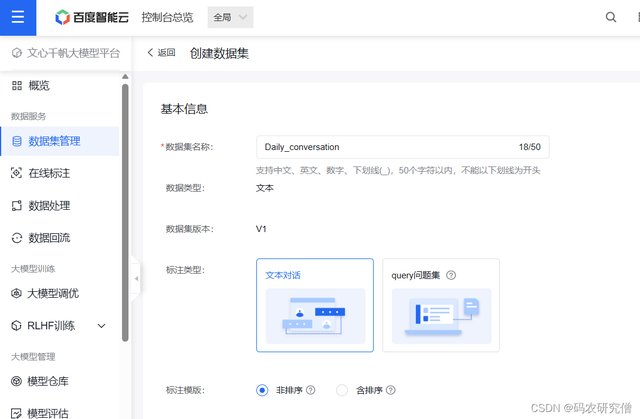The image size is (640, 419).
Task: Click the 数据回流 sidebar icon
Action: [17, 238]
